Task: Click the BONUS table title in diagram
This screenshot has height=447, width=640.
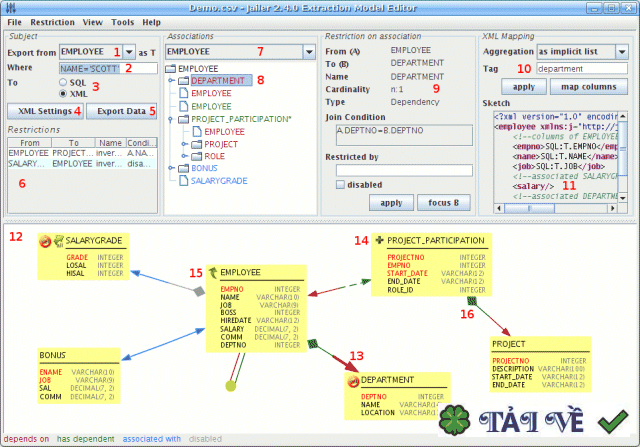Action: pyautogui.click(x=53, y=355)
